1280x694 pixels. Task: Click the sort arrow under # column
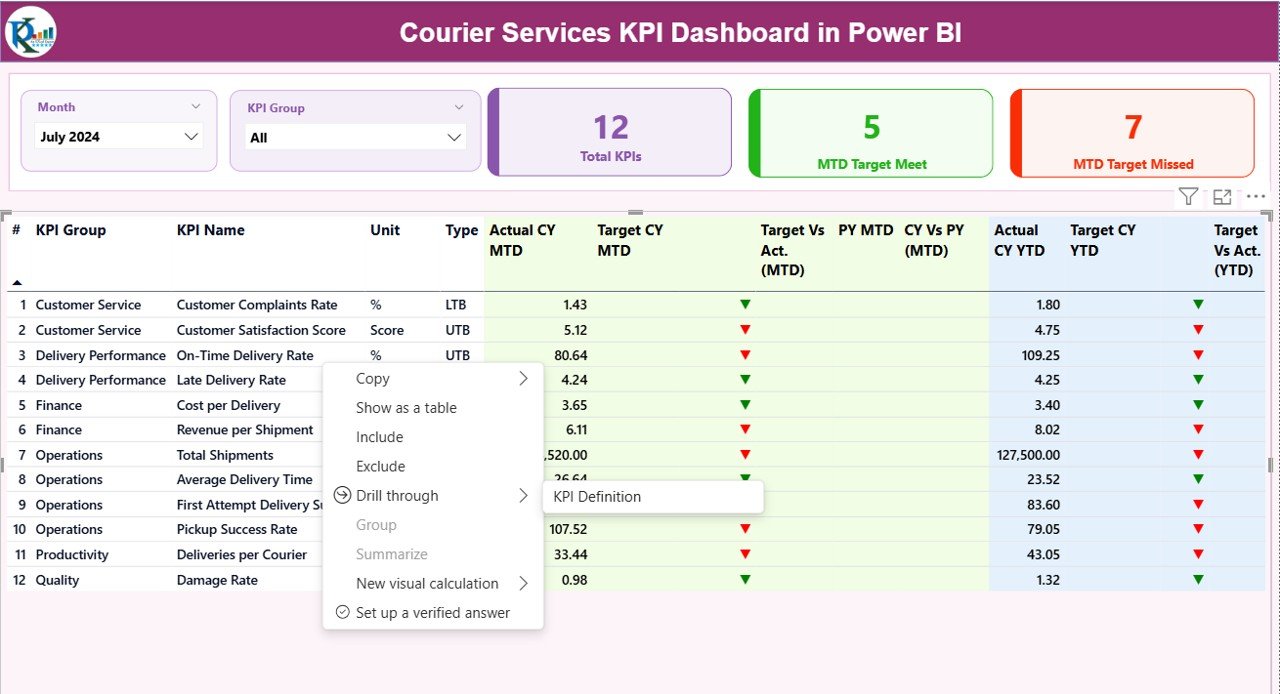(16, 283)
